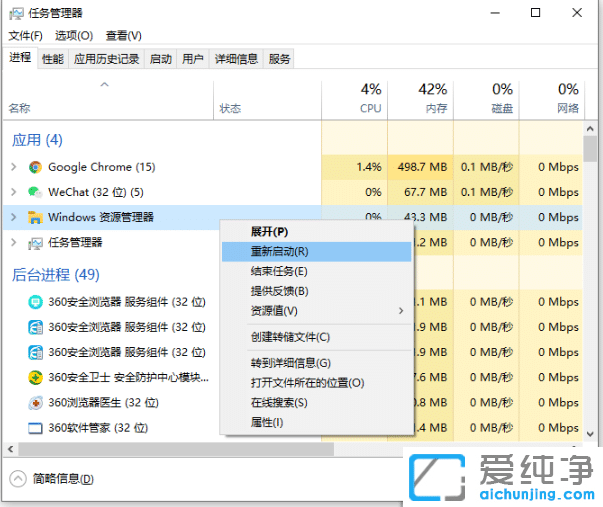Click the 后台进程 (49) group heading

click(55, 275)
